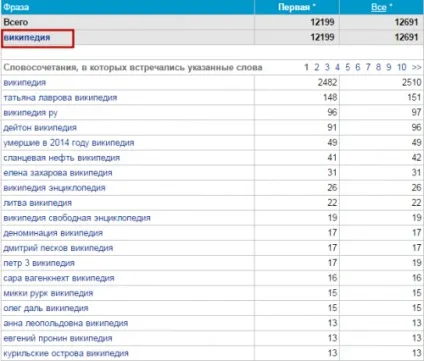This screenshot has width=424, height=361.
Task: Go to results page 7
Action: [x=368, y=67]
